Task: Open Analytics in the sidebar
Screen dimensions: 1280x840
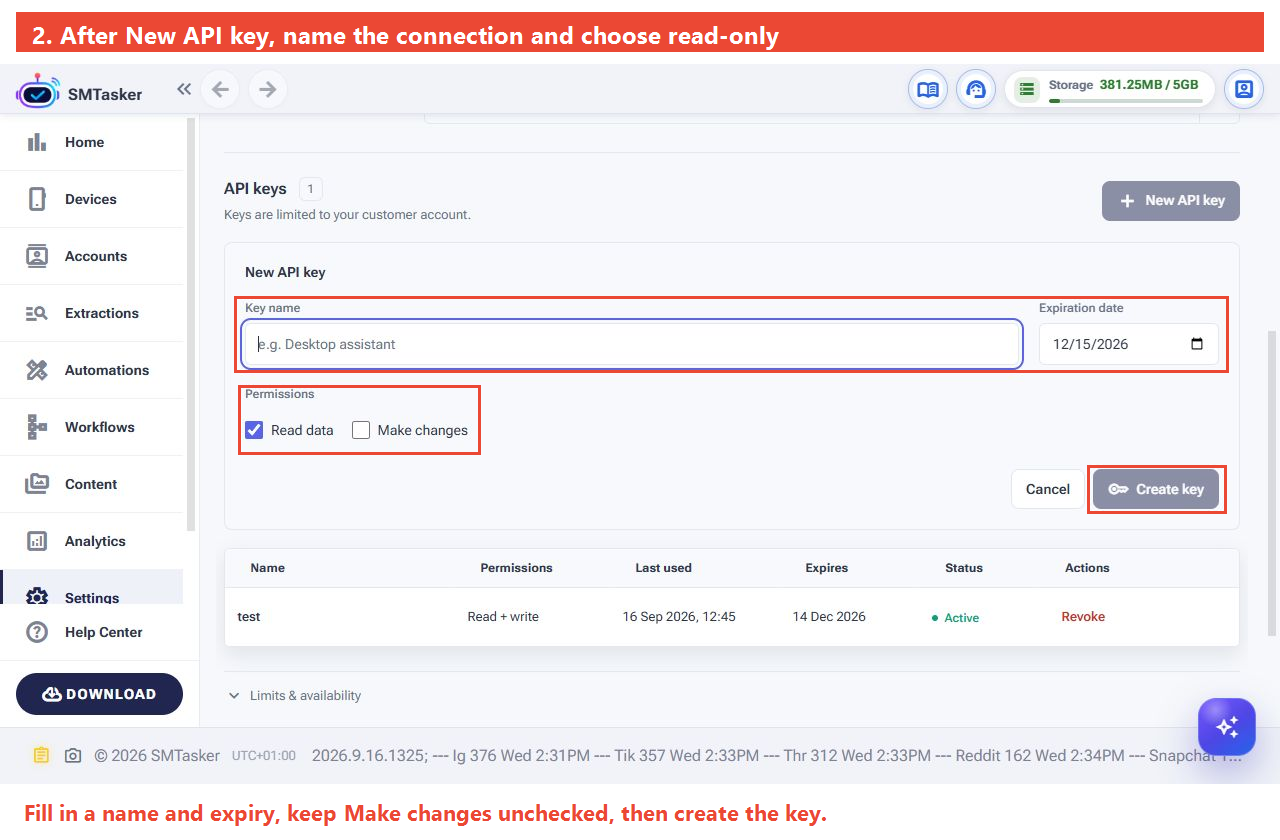Action: [92, 541]
